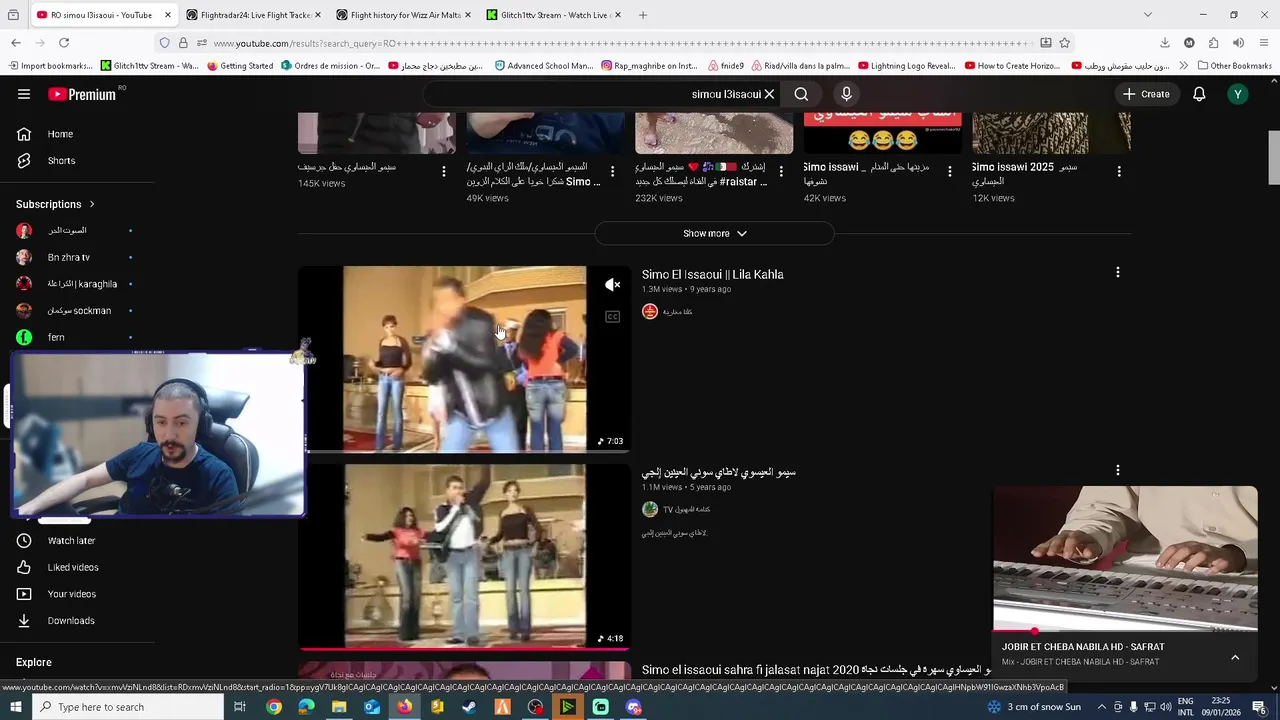Image resolution: width=1280 pixels, height=720 pixels.
Task: Open the browser extensions puzzle icon
Action: [1213, 43]
